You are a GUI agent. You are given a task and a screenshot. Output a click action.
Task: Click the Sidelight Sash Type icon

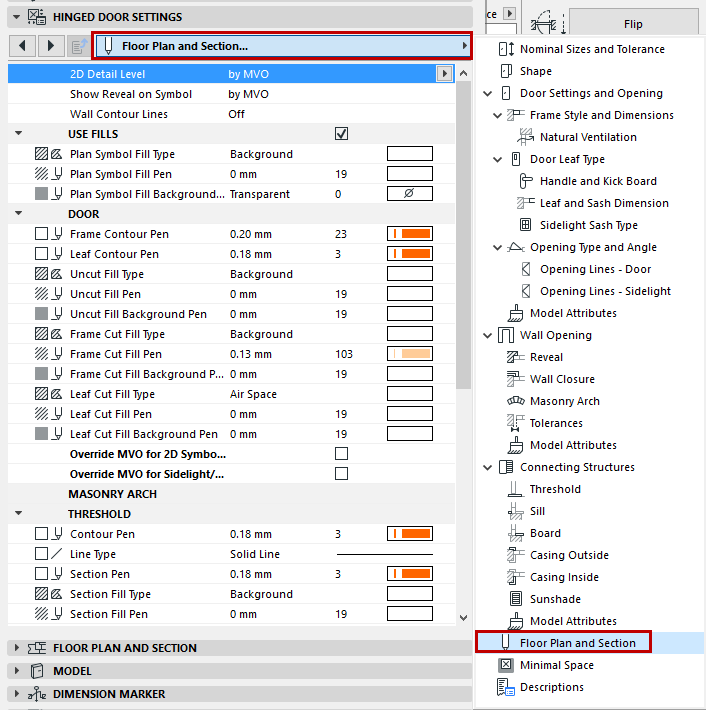click(525, 225)
